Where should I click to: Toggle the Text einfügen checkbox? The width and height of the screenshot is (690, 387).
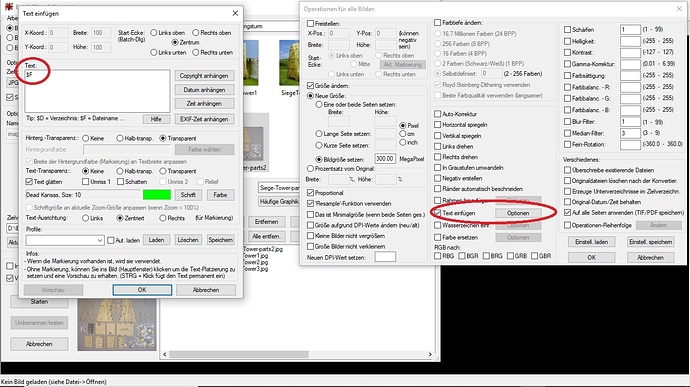437,213
